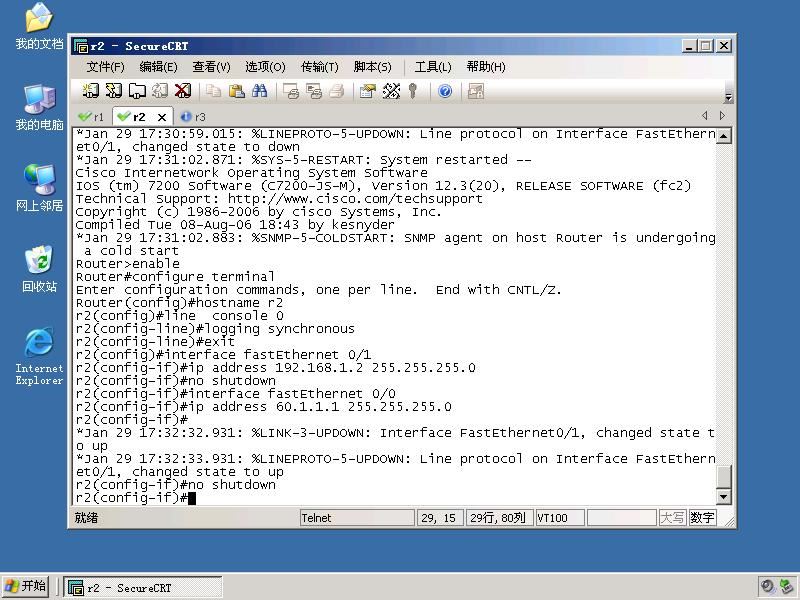Click the 'Router(config)#hostname r2' line

179,303
